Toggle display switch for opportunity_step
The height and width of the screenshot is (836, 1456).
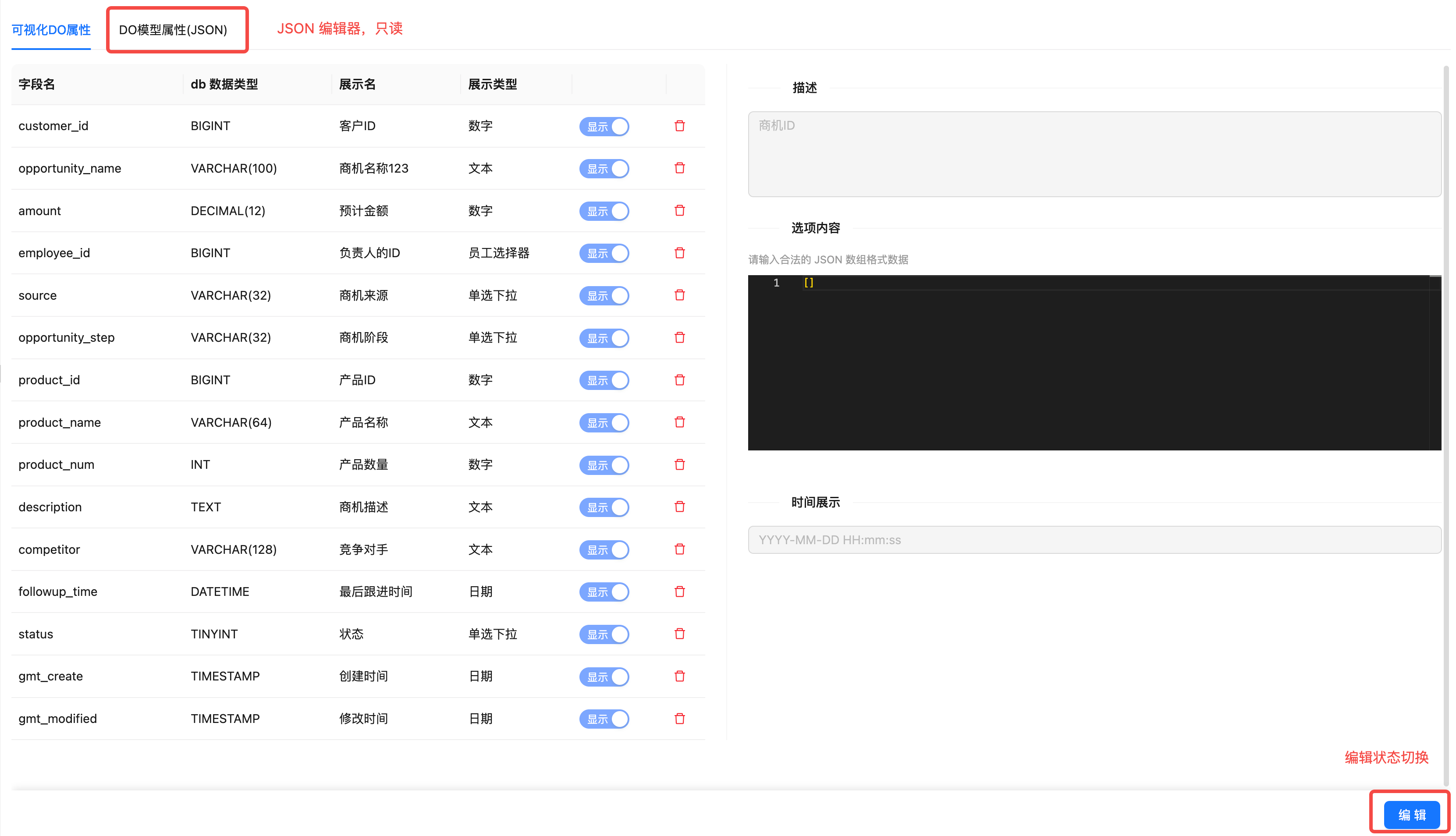[604, 338]
